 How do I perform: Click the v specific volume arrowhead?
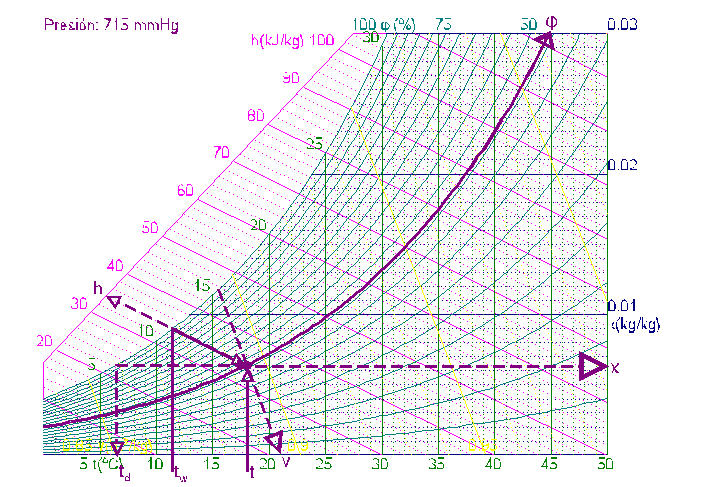tap(271, 441)
